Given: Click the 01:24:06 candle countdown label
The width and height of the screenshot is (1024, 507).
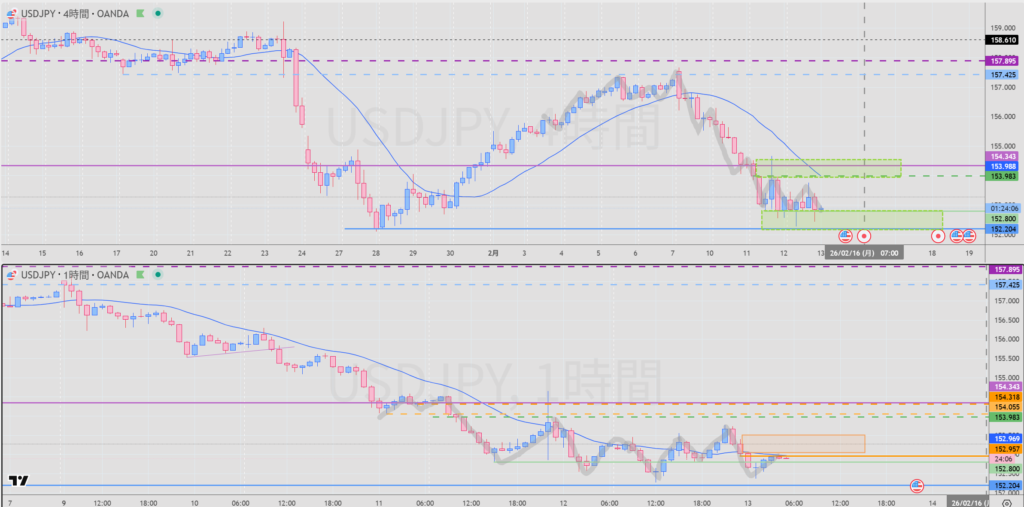Looking at the screenshot, I should [x=1003, y=208].
